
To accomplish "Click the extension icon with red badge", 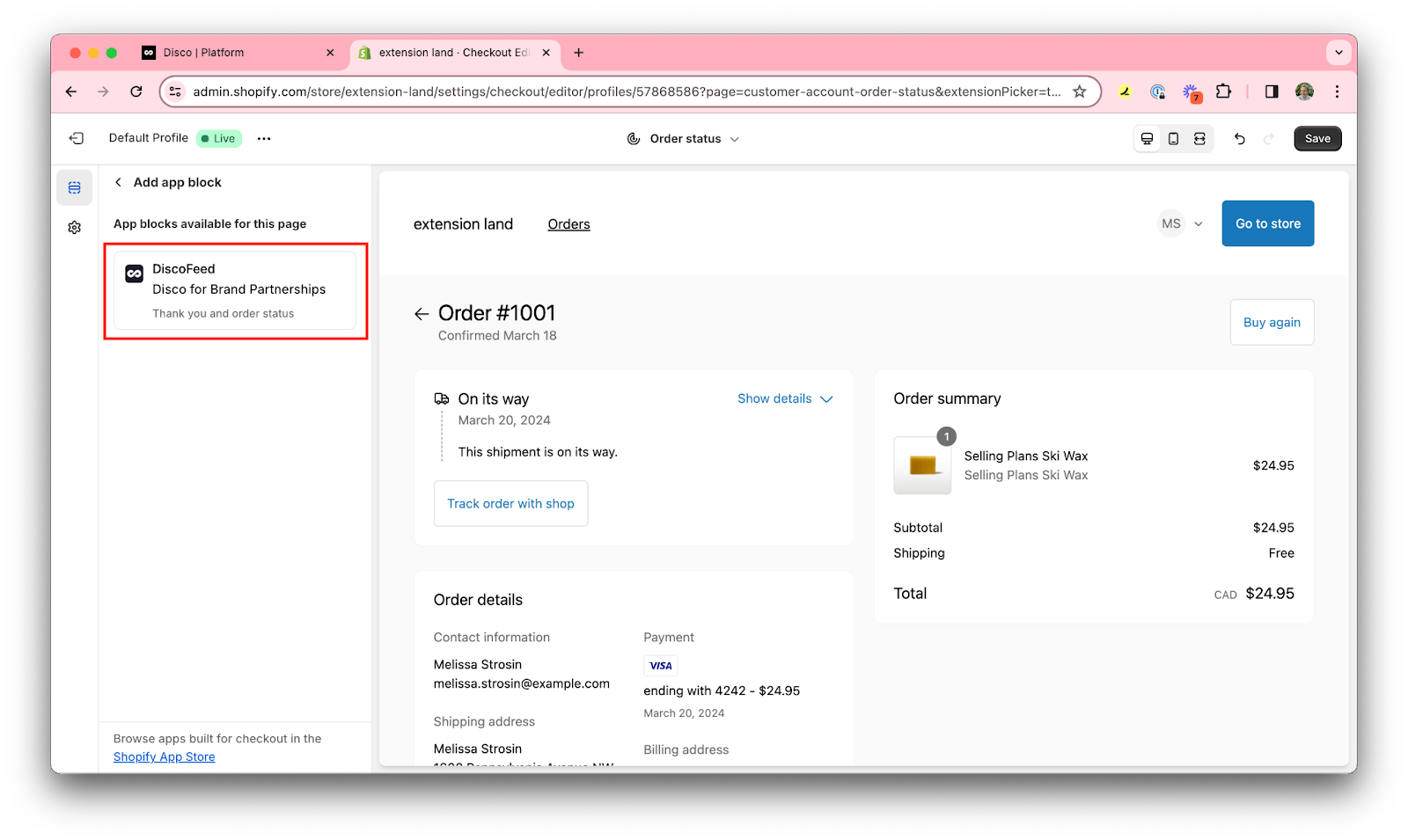I will tap(1191, 92).
